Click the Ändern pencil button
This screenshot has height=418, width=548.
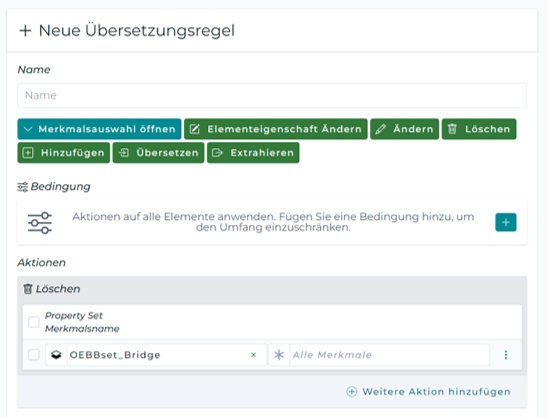pyautogui.click(x=404, y=129)
